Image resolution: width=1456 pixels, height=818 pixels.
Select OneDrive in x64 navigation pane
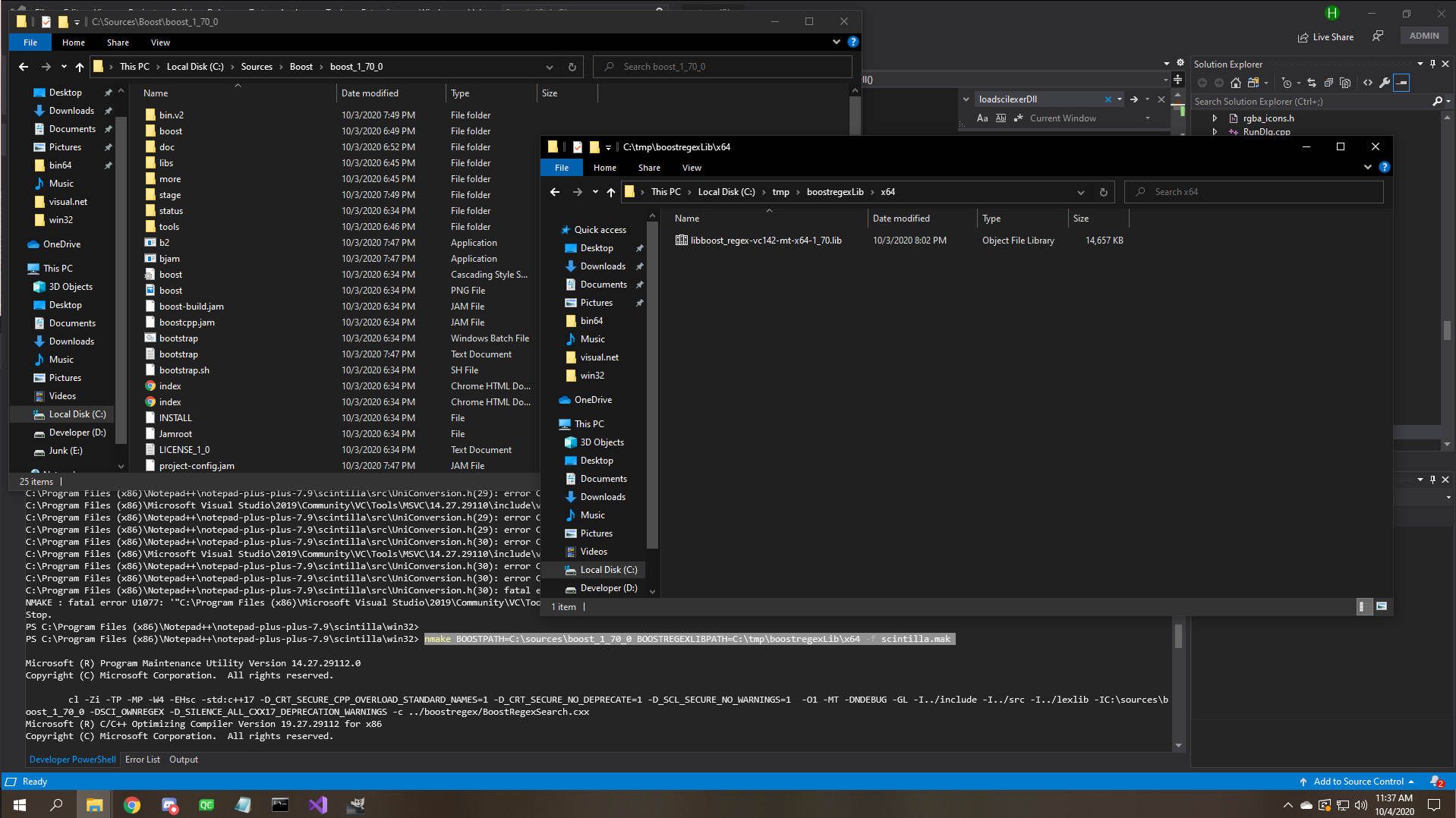click(593, 400)
